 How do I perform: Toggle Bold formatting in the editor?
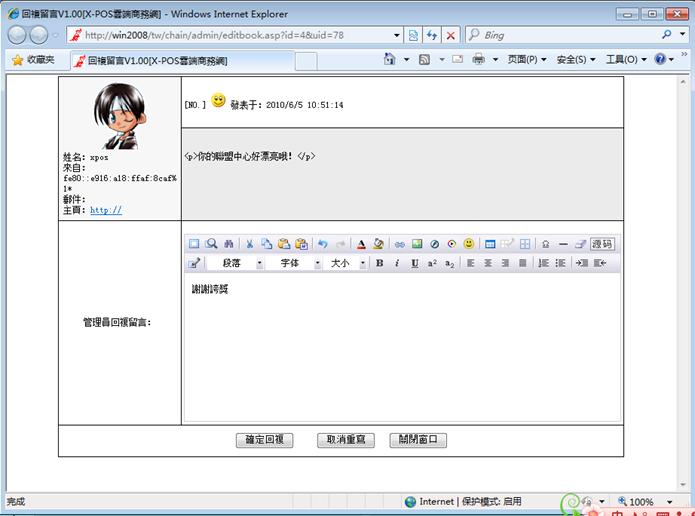click(379, 263)
